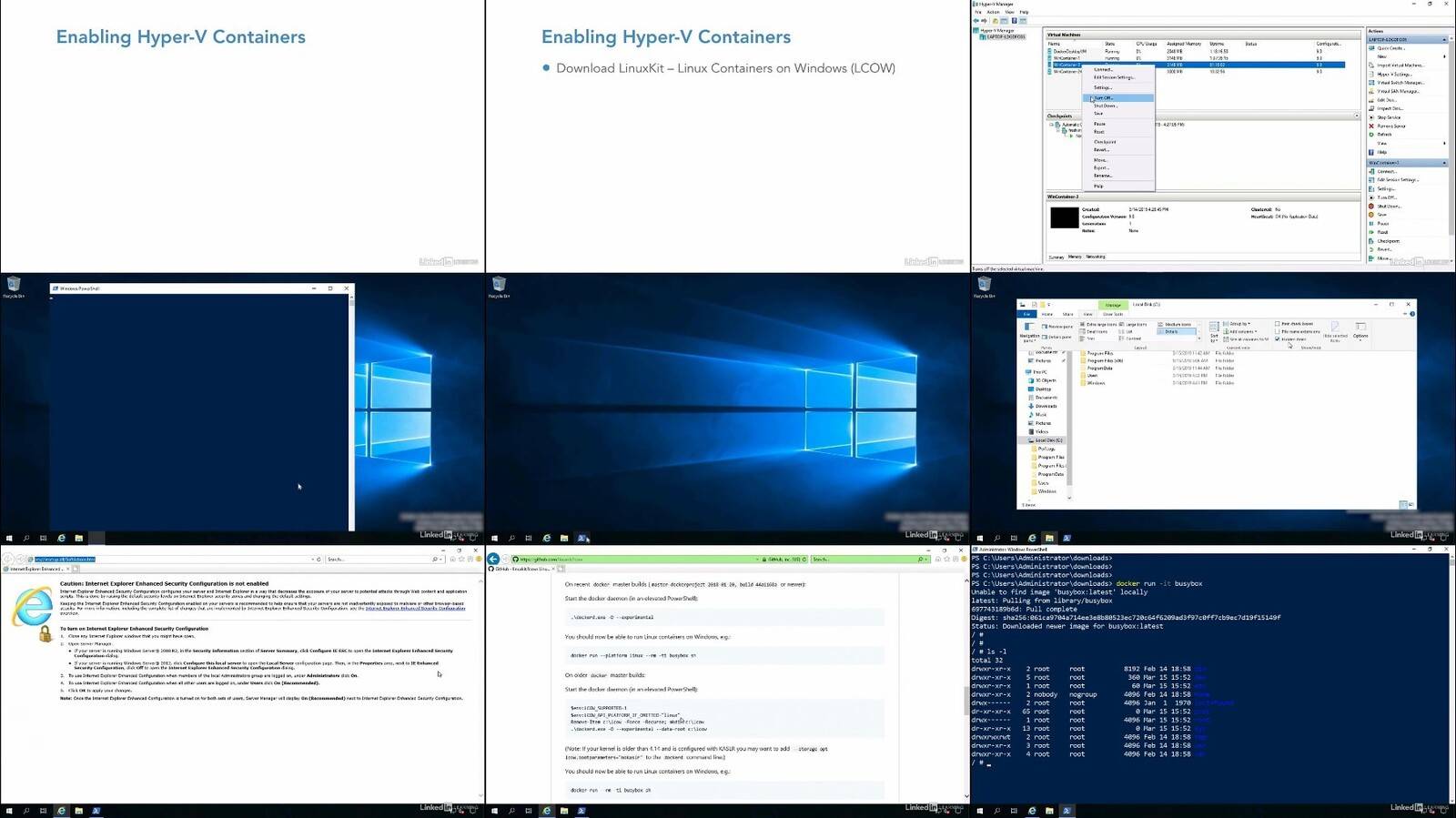Click Name column header in Virtual Machines list
This screenshot has height=818, width=1456.
click(x=1055, y=44)
